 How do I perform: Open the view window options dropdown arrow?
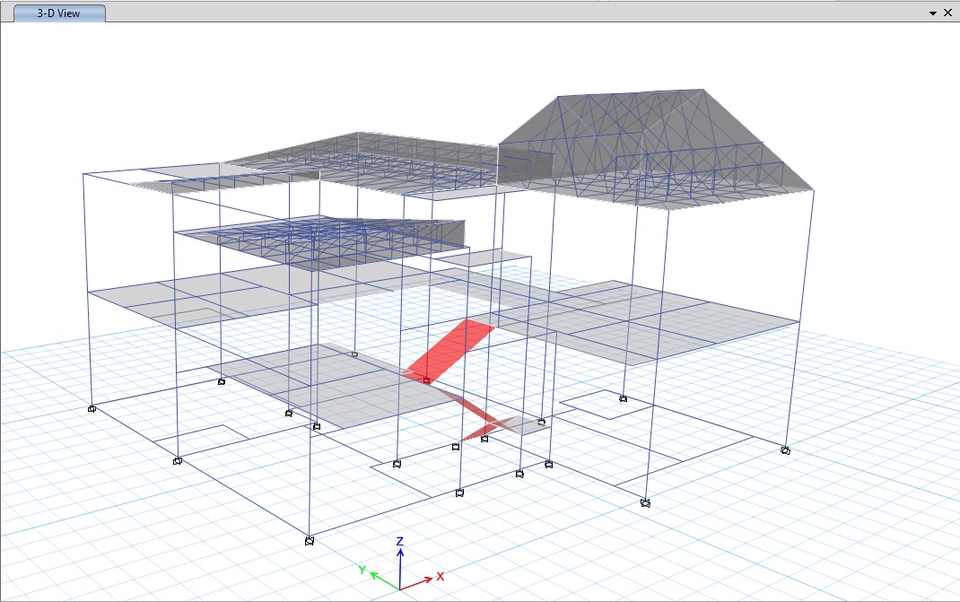pos(932,13)
